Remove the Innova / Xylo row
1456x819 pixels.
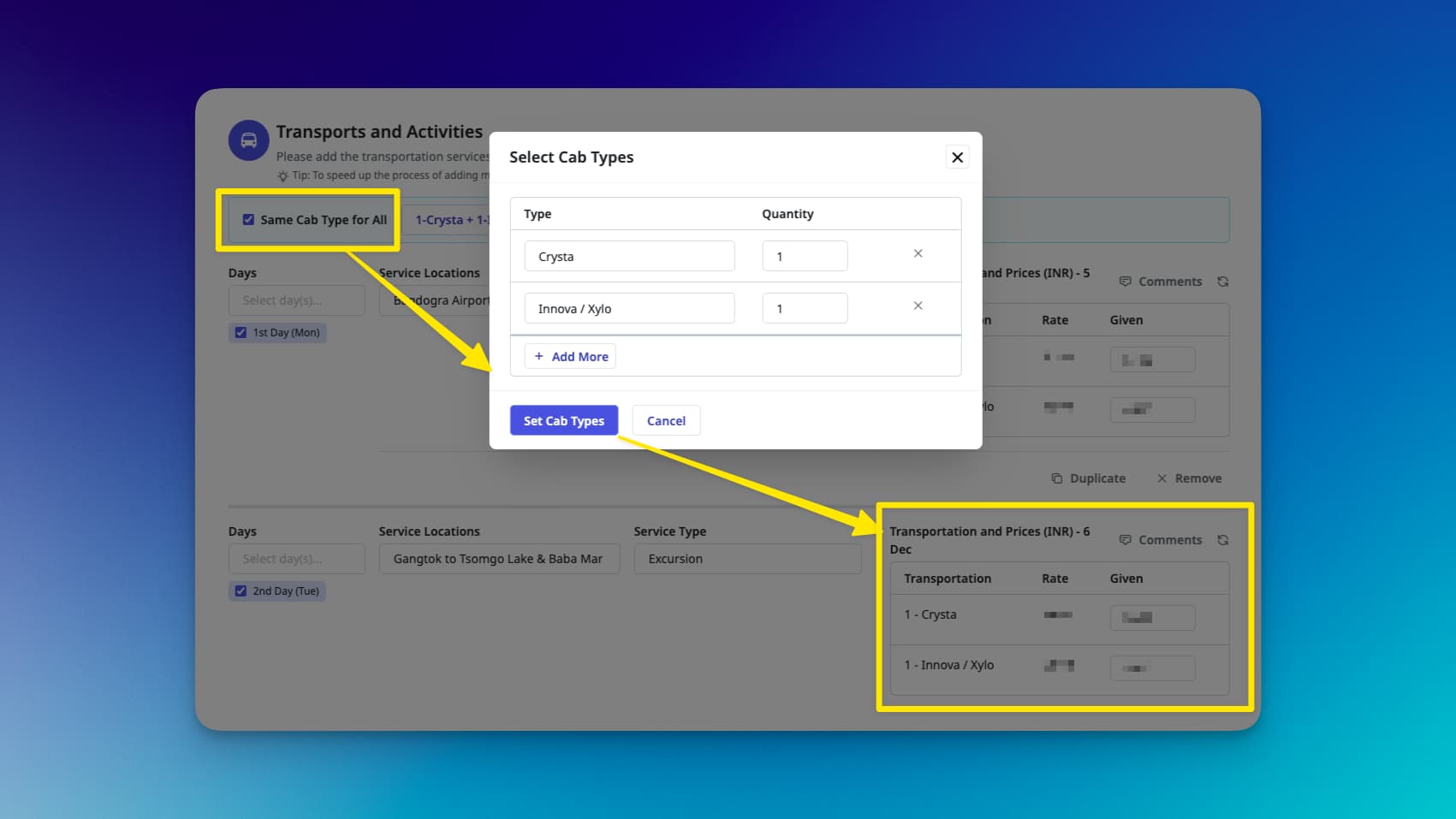tap(918, 306)
